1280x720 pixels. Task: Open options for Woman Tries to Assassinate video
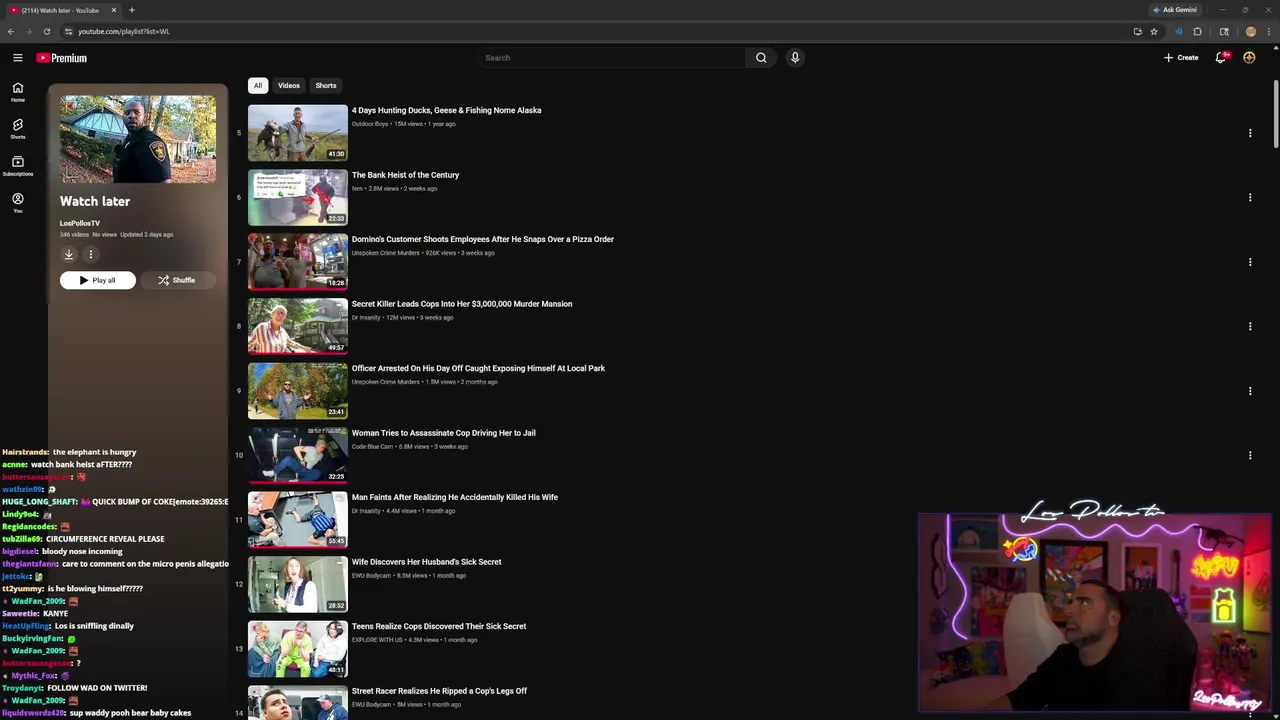click(x=1250, y=455)
